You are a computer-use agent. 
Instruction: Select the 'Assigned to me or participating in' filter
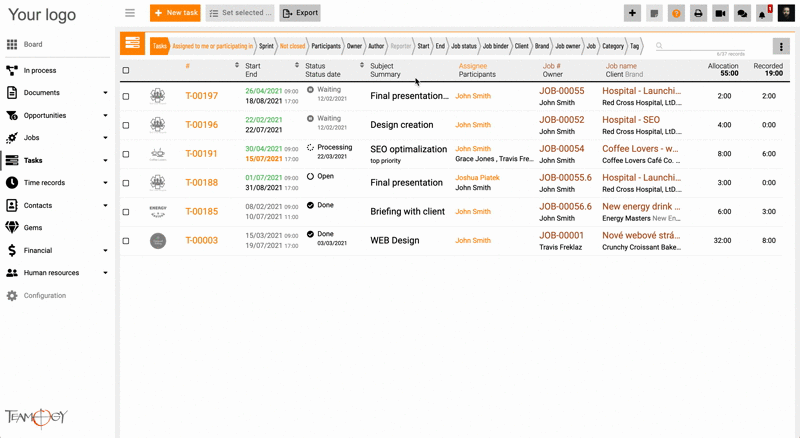212,46
